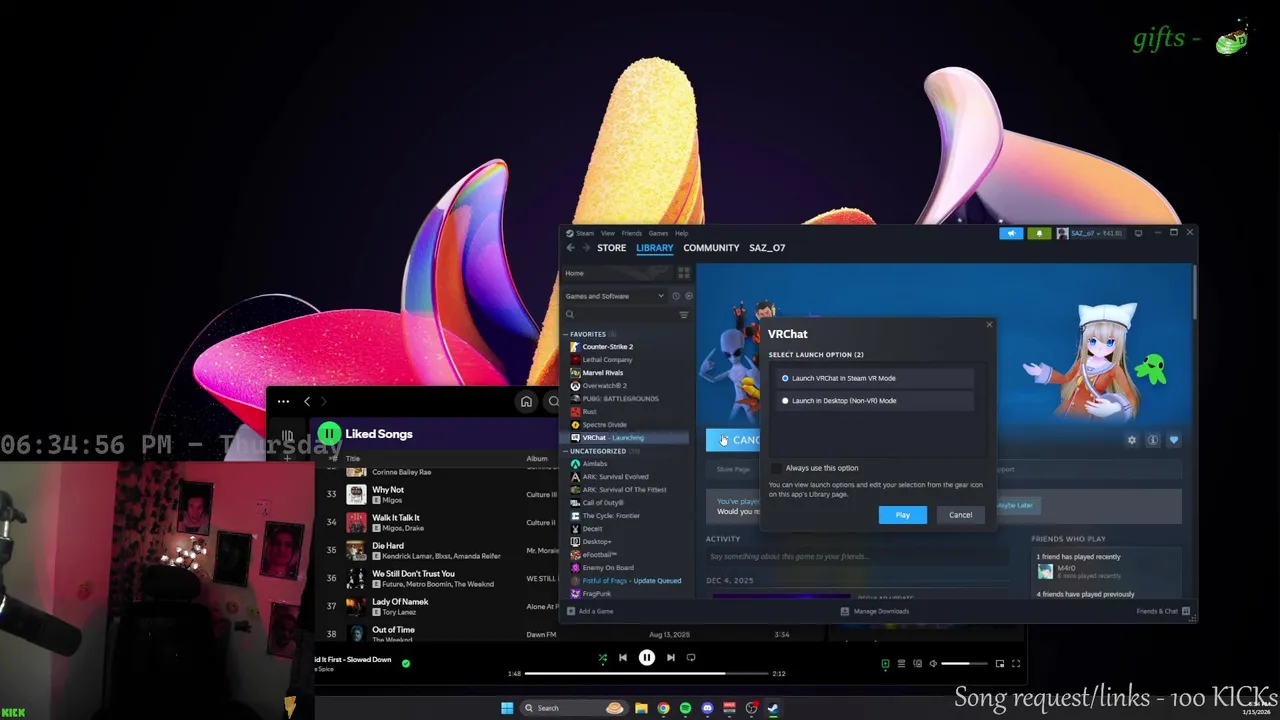
Task: Switch to Steam collections grid view icon
Action: (684, 273)
